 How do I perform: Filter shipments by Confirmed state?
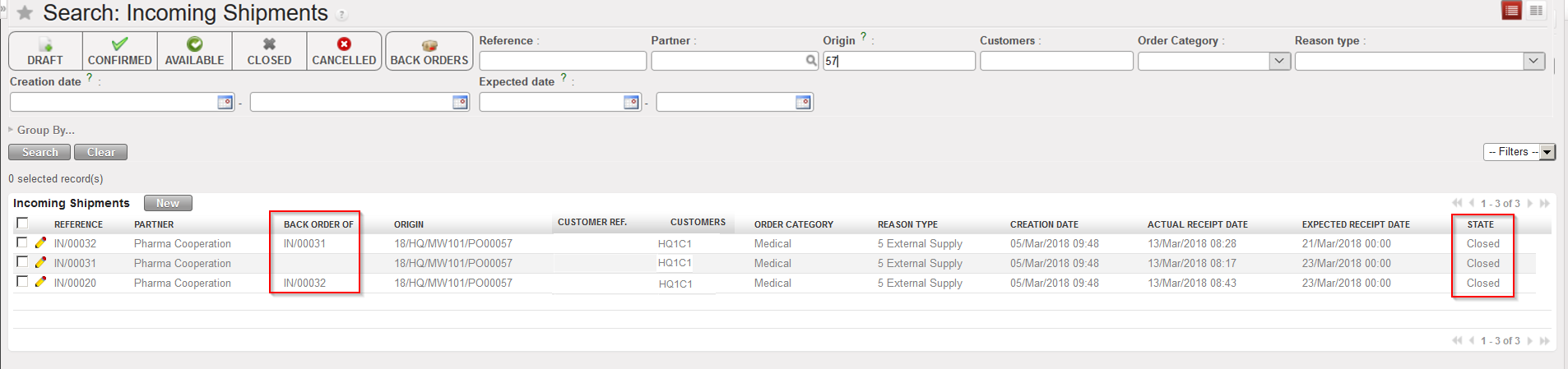pos(120,51)
